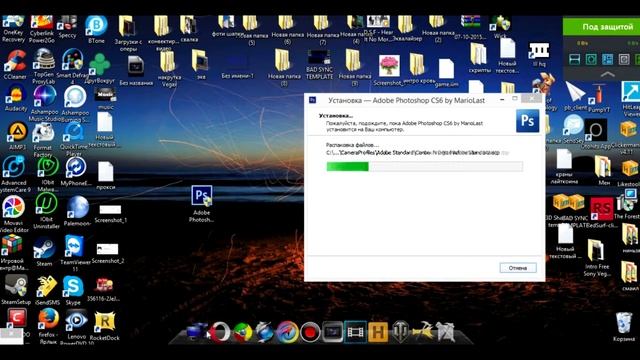Open the скрипты folder
Image resolution: width=640 pixels, height=360 pixels.
(x=479, y=58)
